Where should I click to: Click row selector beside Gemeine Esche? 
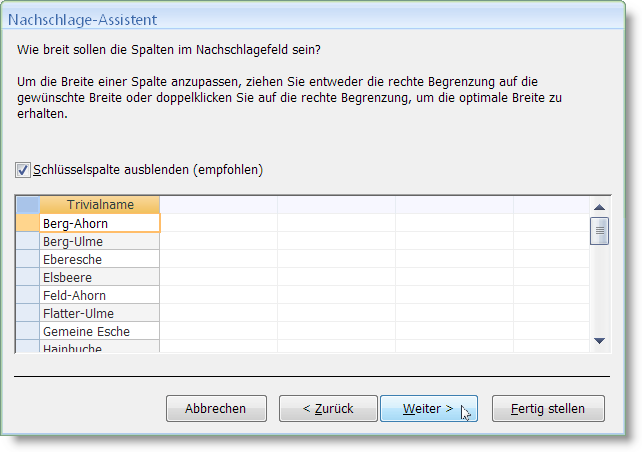(x=28, y=331)
